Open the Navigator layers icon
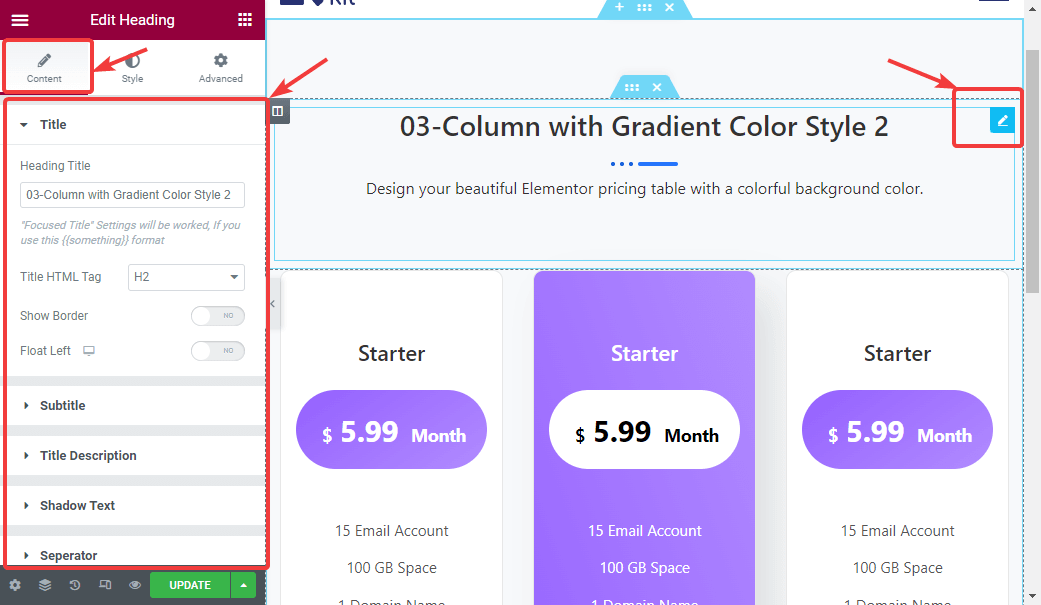 tap(45, 585)
